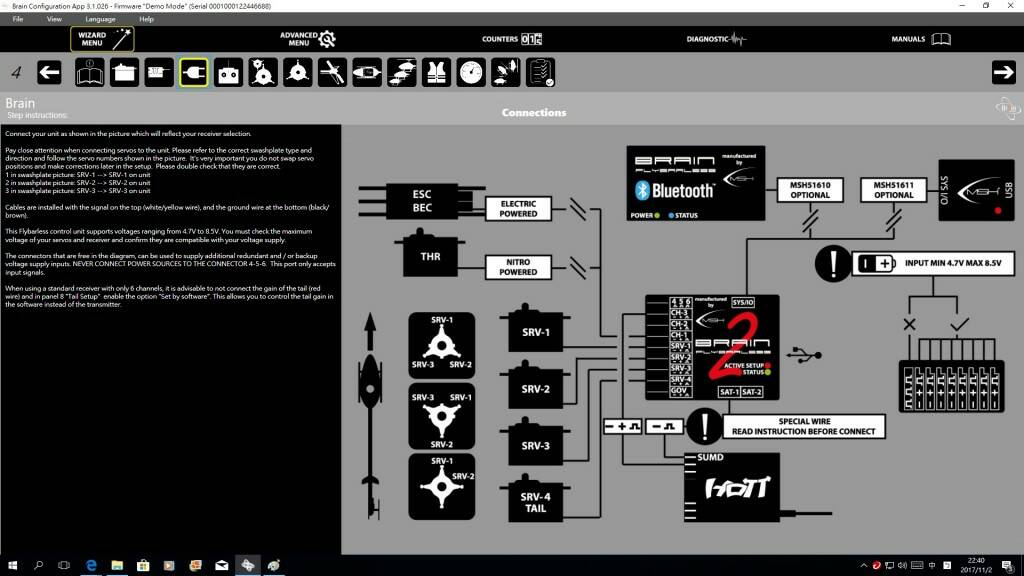Image resolution: width=1024 pixels, height=576 pixels.
Task: Click the top swashplate diagram tile
Action: pyautogui.click(x=441, y=345)
